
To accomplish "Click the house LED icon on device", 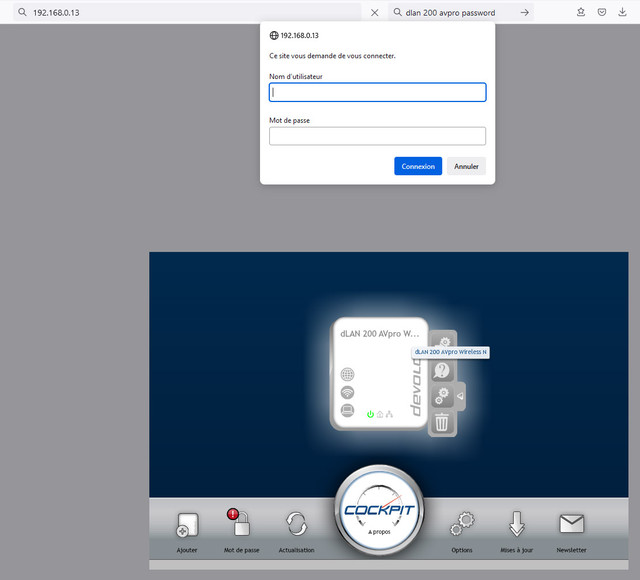I will (380, 414).
